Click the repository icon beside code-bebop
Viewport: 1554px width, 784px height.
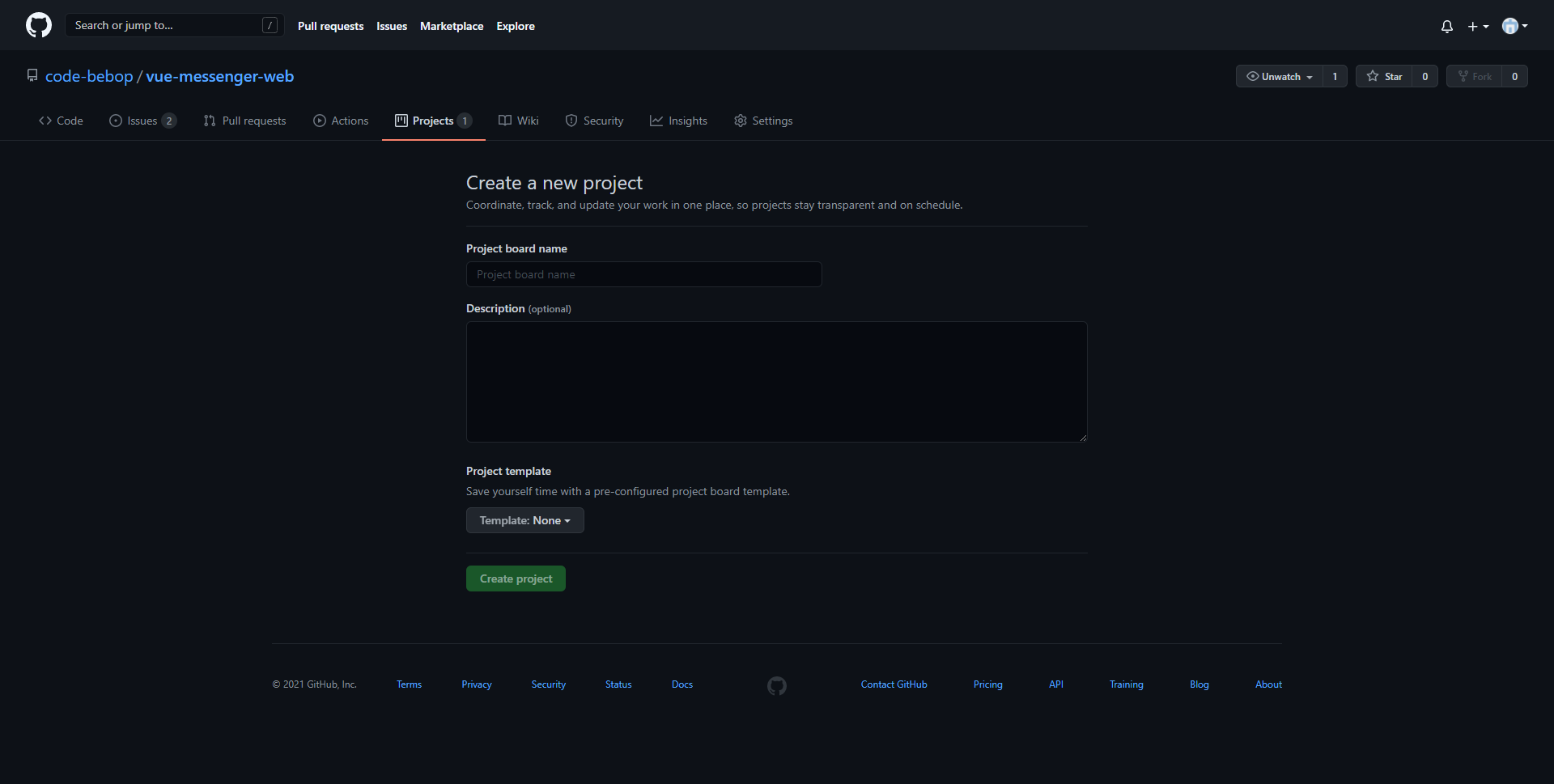coord(32,75)
